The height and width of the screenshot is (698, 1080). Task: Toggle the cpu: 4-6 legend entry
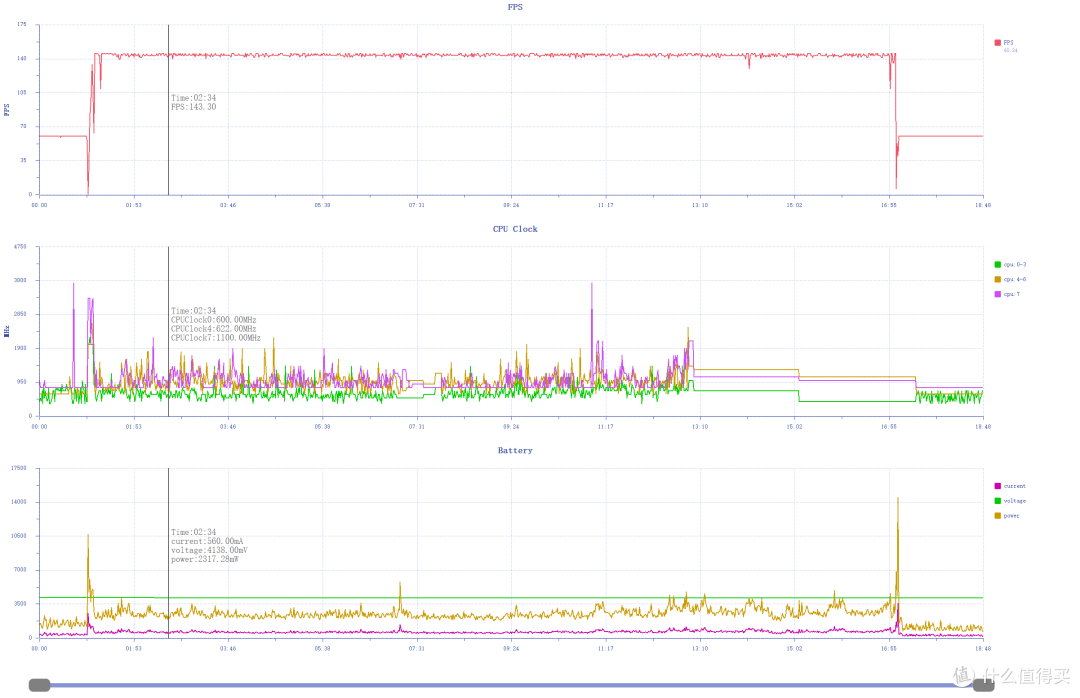(1010, 279)
